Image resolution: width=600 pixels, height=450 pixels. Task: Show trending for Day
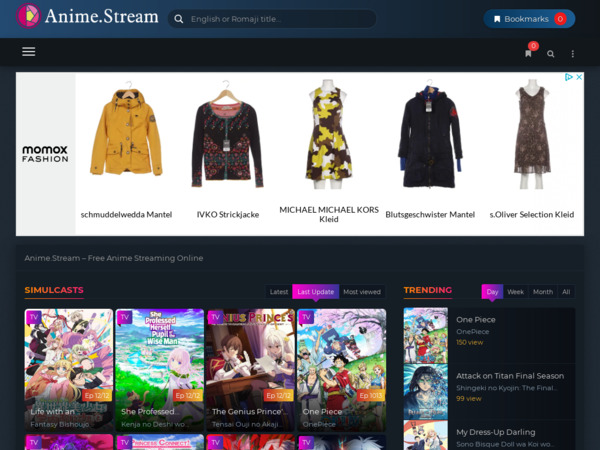tap(492, 292)
